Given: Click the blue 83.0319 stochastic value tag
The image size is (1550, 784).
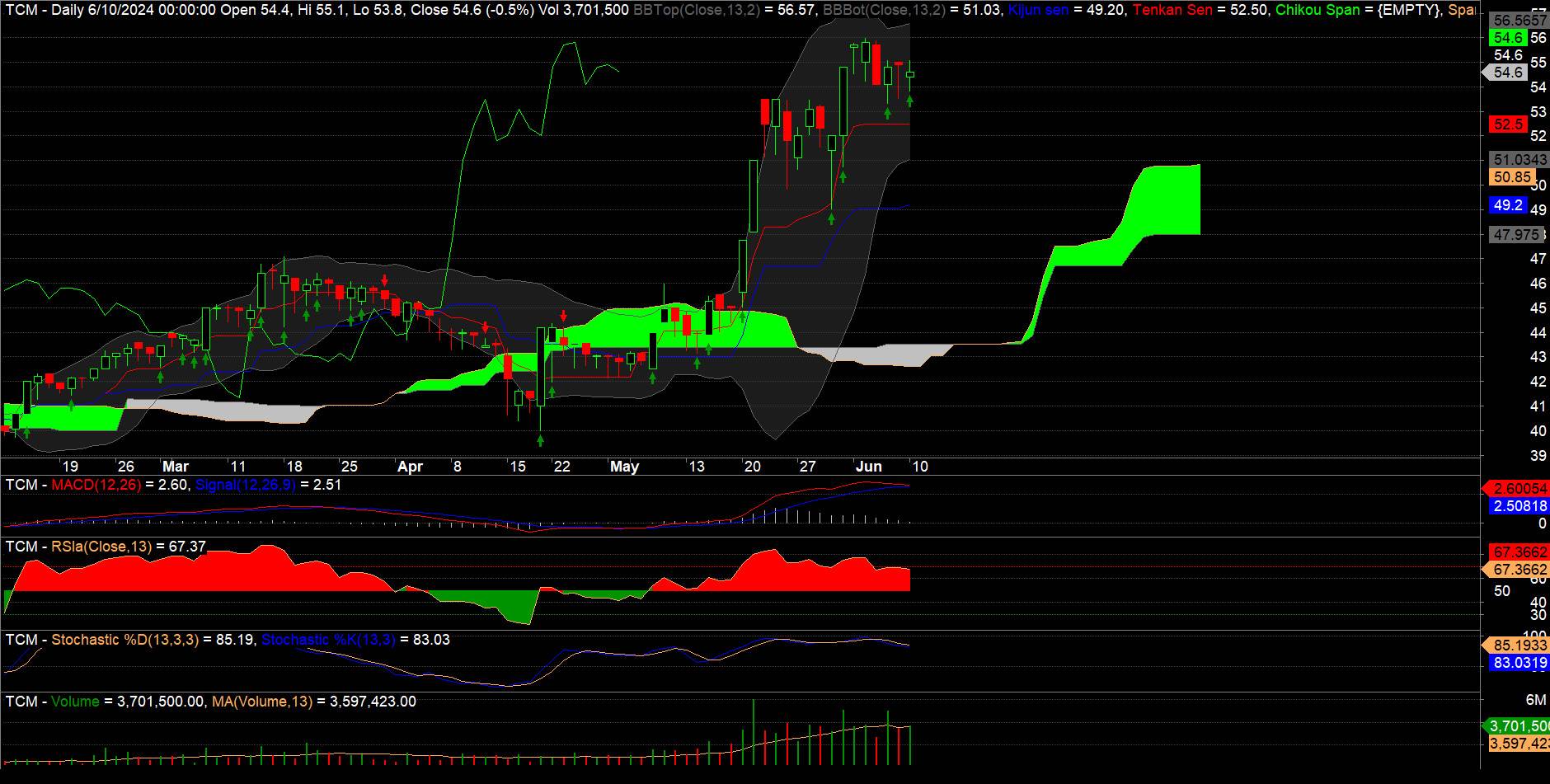Looking at the screenshot, I should coord(1519,663).
